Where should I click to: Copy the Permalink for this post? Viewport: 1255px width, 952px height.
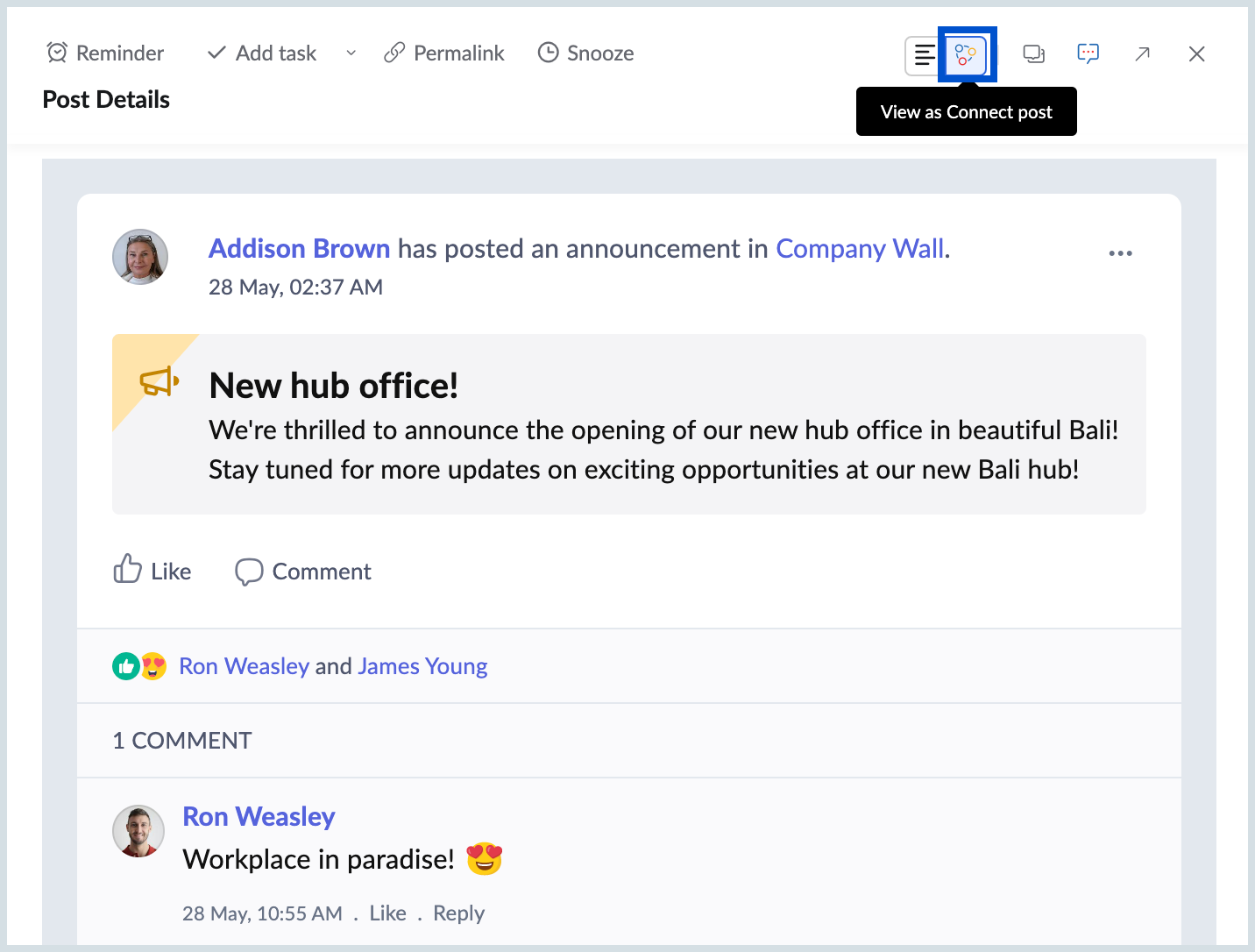coord(444,53)
